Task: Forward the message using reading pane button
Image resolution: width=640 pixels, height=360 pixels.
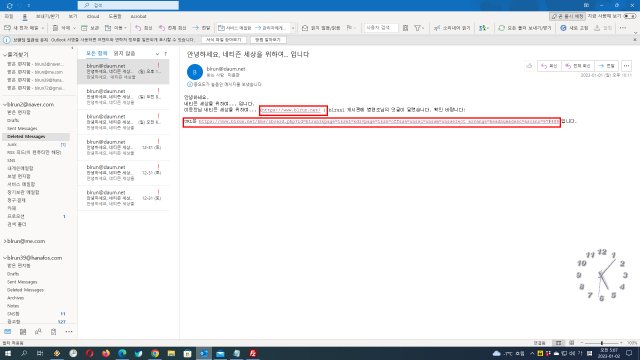Action: pos(607,66)
